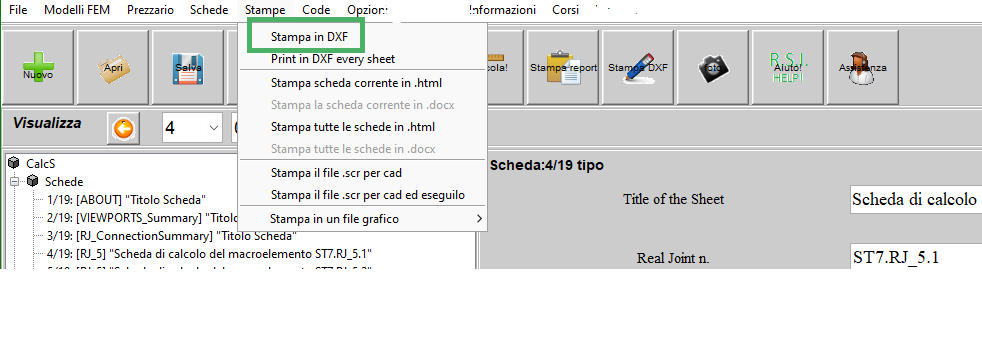Expand the Stampa in un file grafico submenu

click(x=363, y=219)
